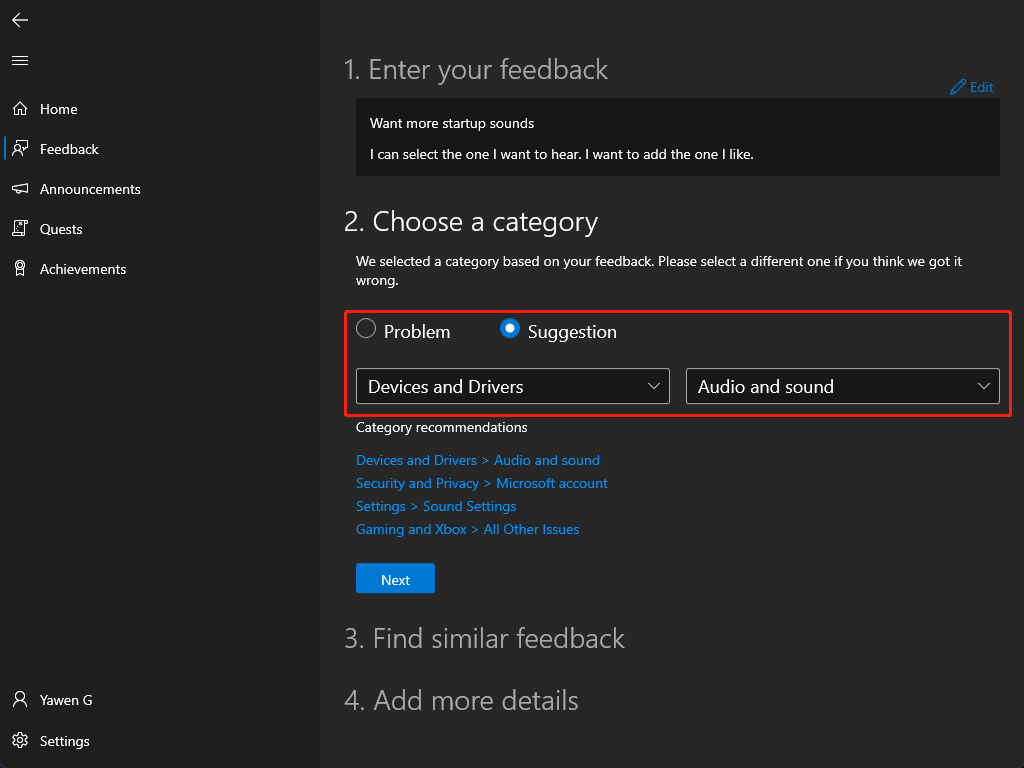Expand the Devices and Drivers dropdown

click(512, 387)
